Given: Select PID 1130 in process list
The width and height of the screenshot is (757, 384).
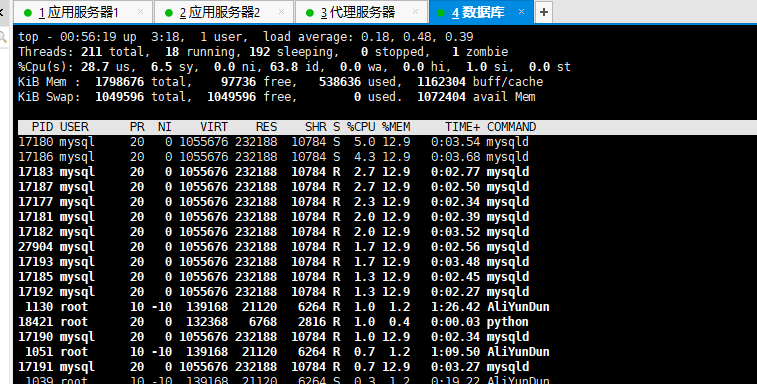Looking at the screenshot, I should [x=39, y=307].
